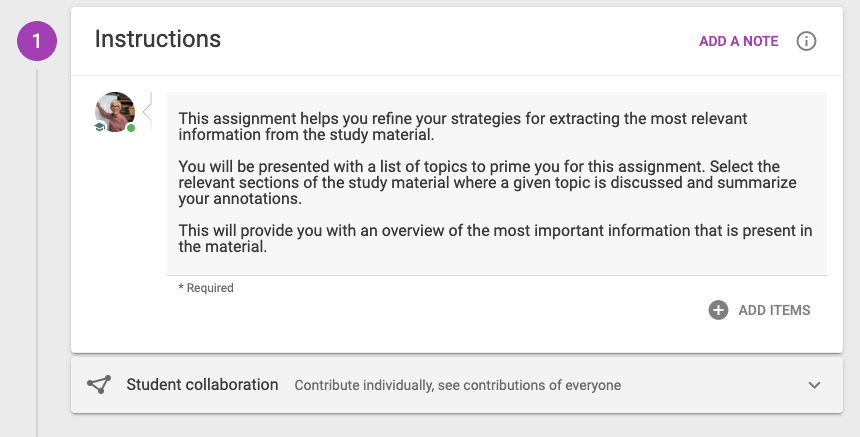Click the plus circle icon for adding items
Viewport: 860px width, 437px height.
(x=718, y=310)
